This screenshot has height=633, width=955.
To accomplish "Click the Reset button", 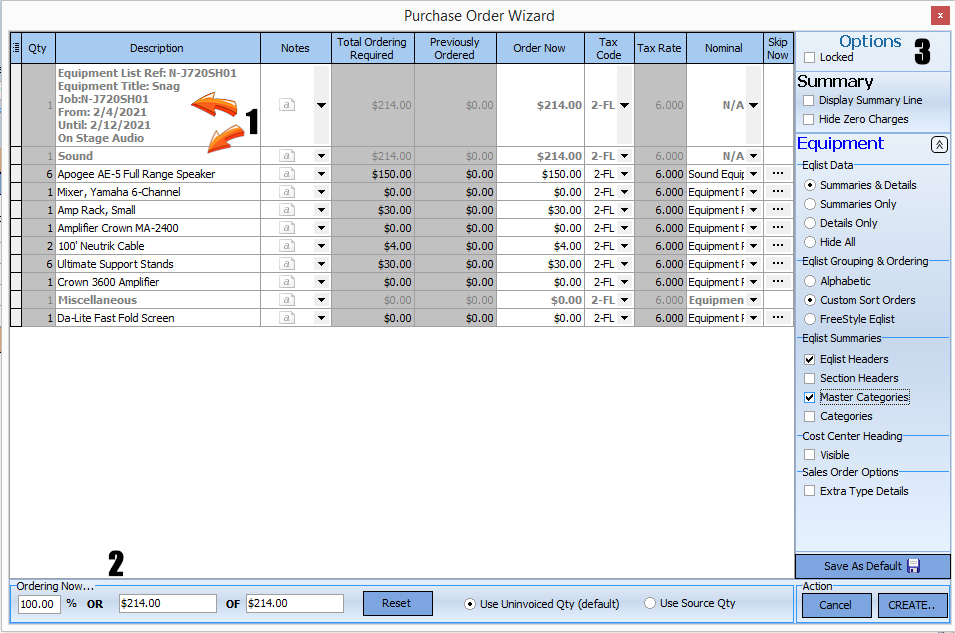I will (x=397, y=603).
